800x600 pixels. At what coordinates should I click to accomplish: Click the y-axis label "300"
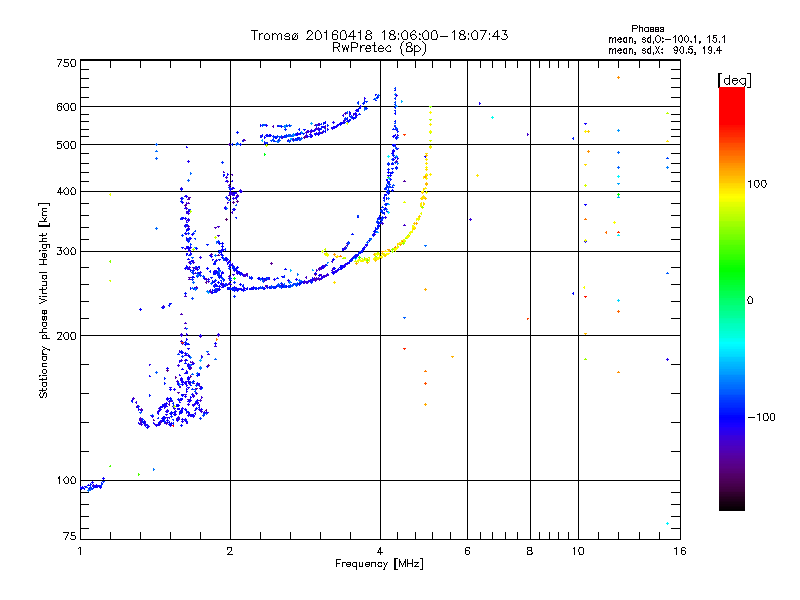66,252
